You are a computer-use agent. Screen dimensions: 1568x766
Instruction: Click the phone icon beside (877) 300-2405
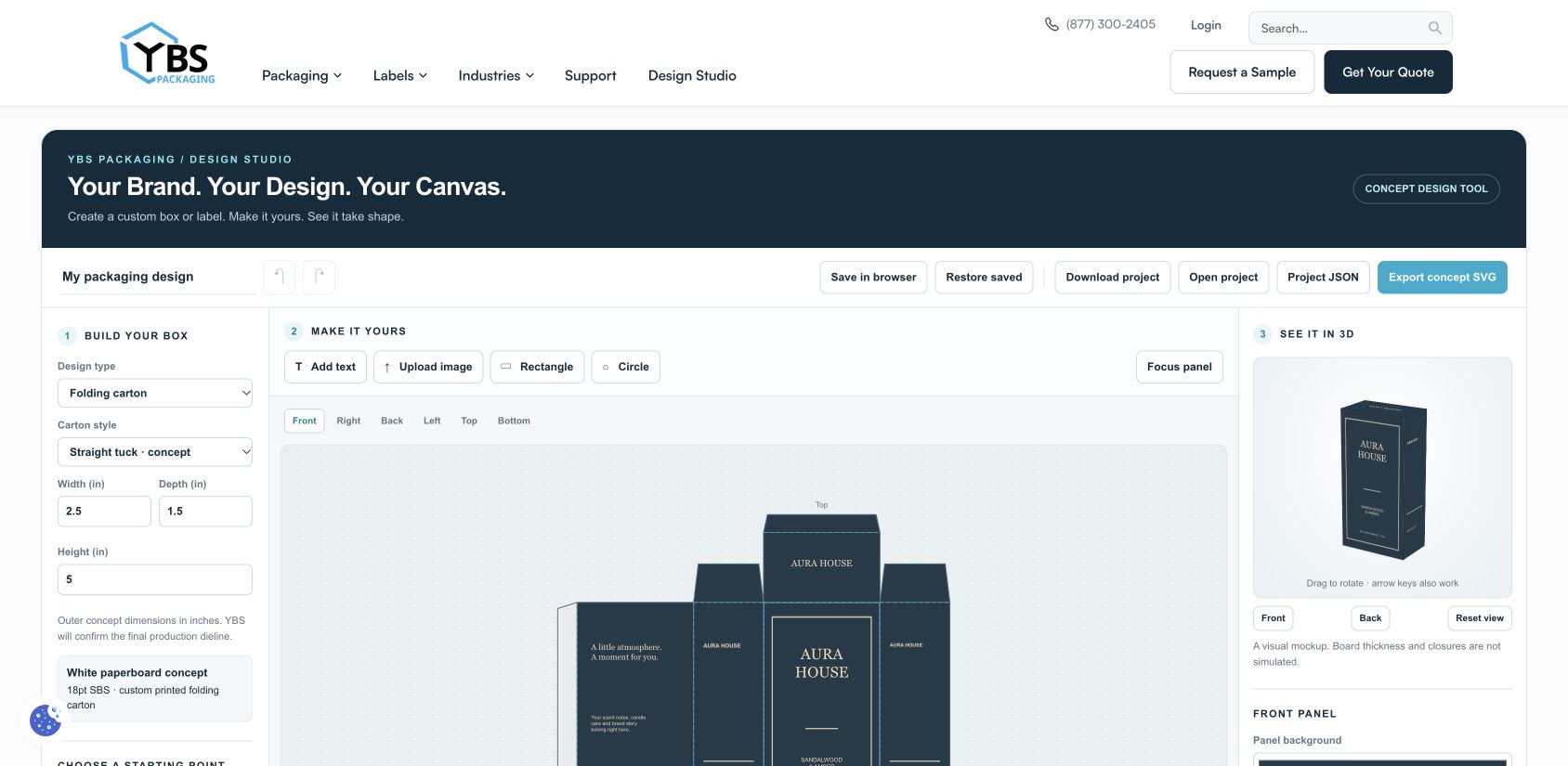[1052, 24]
